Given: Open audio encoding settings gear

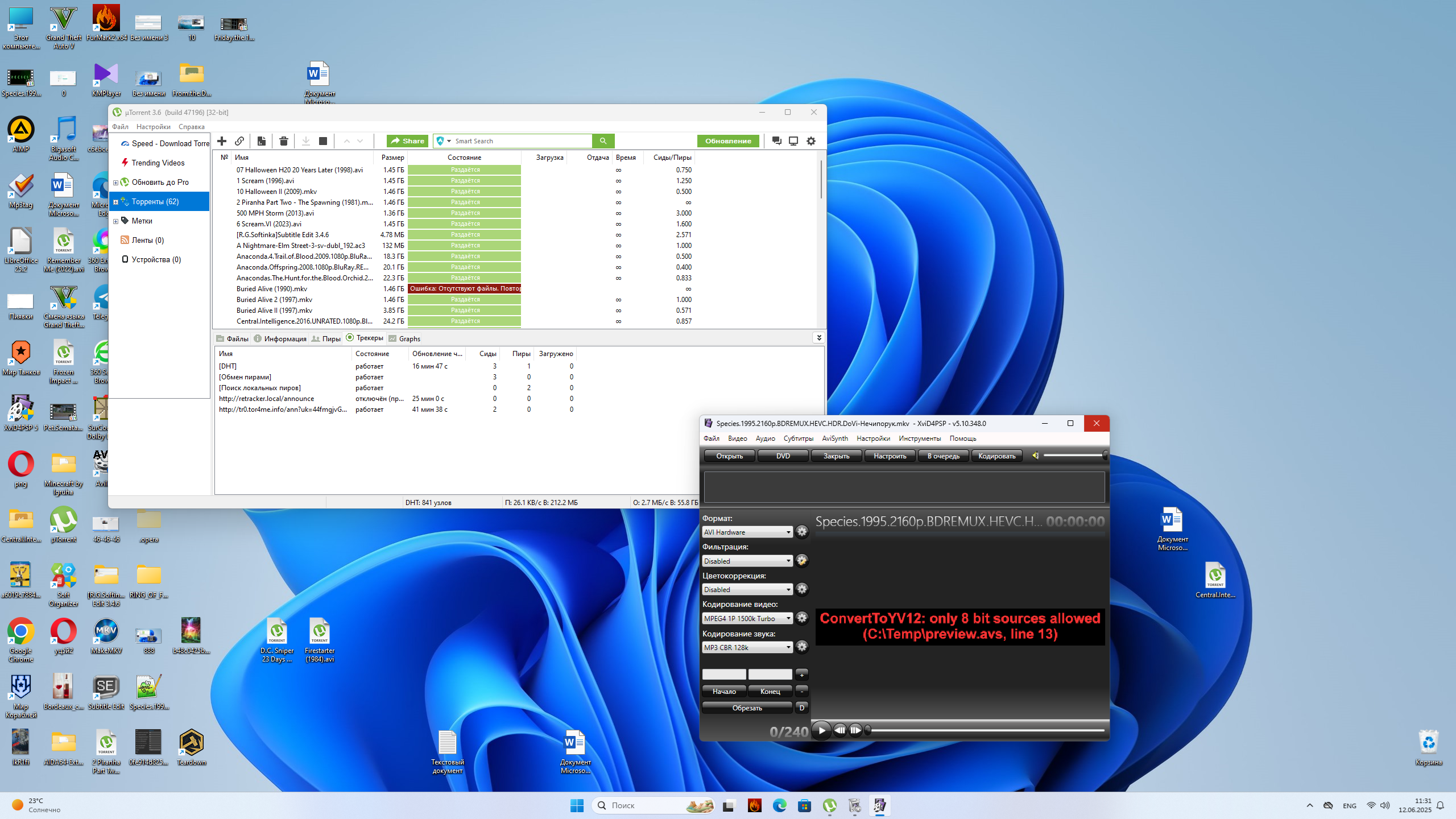Looking at the screenshot, I should [802, 647].
